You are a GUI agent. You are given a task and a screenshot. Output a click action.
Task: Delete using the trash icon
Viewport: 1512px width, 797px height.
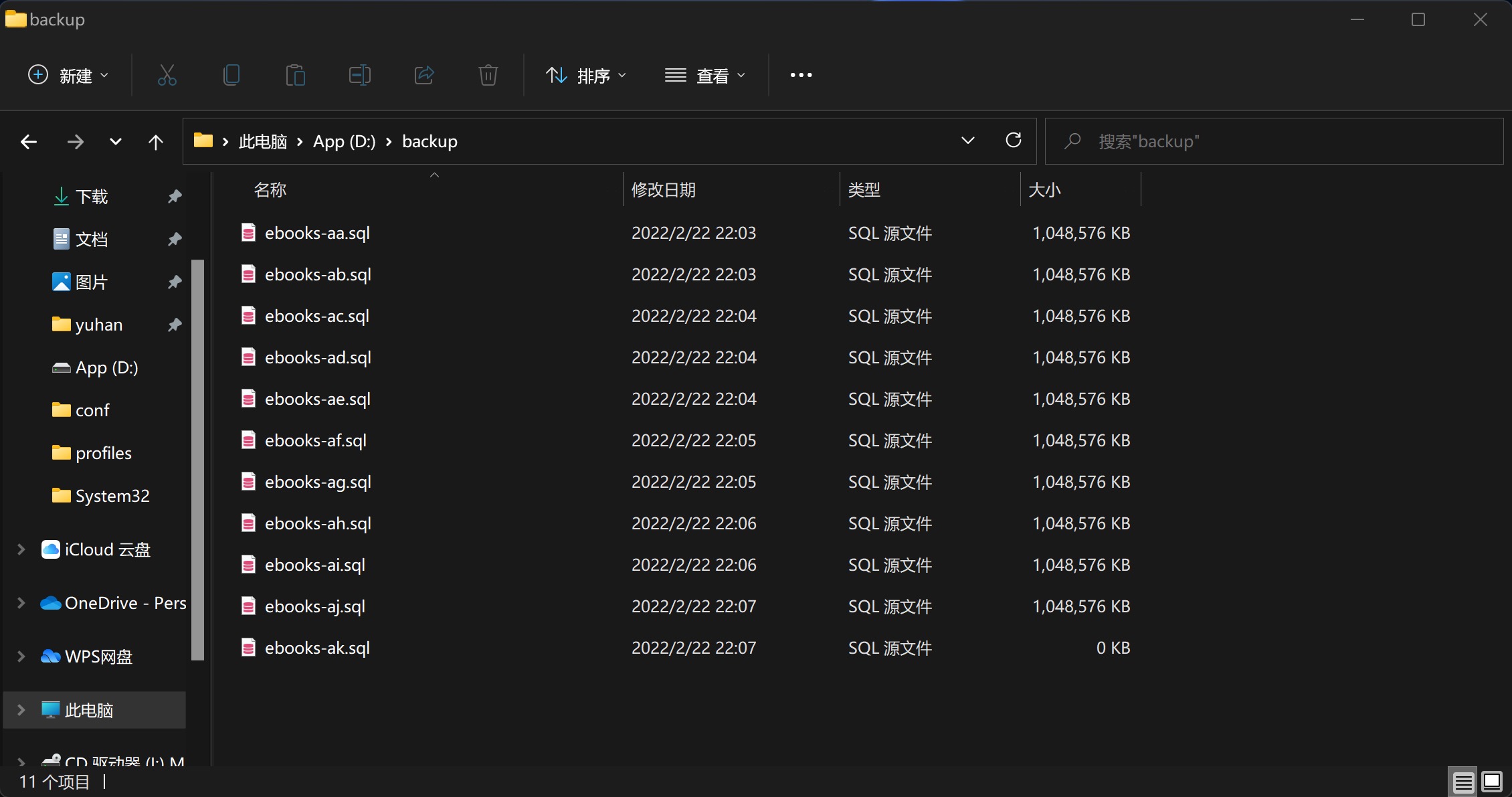(488, 75)
